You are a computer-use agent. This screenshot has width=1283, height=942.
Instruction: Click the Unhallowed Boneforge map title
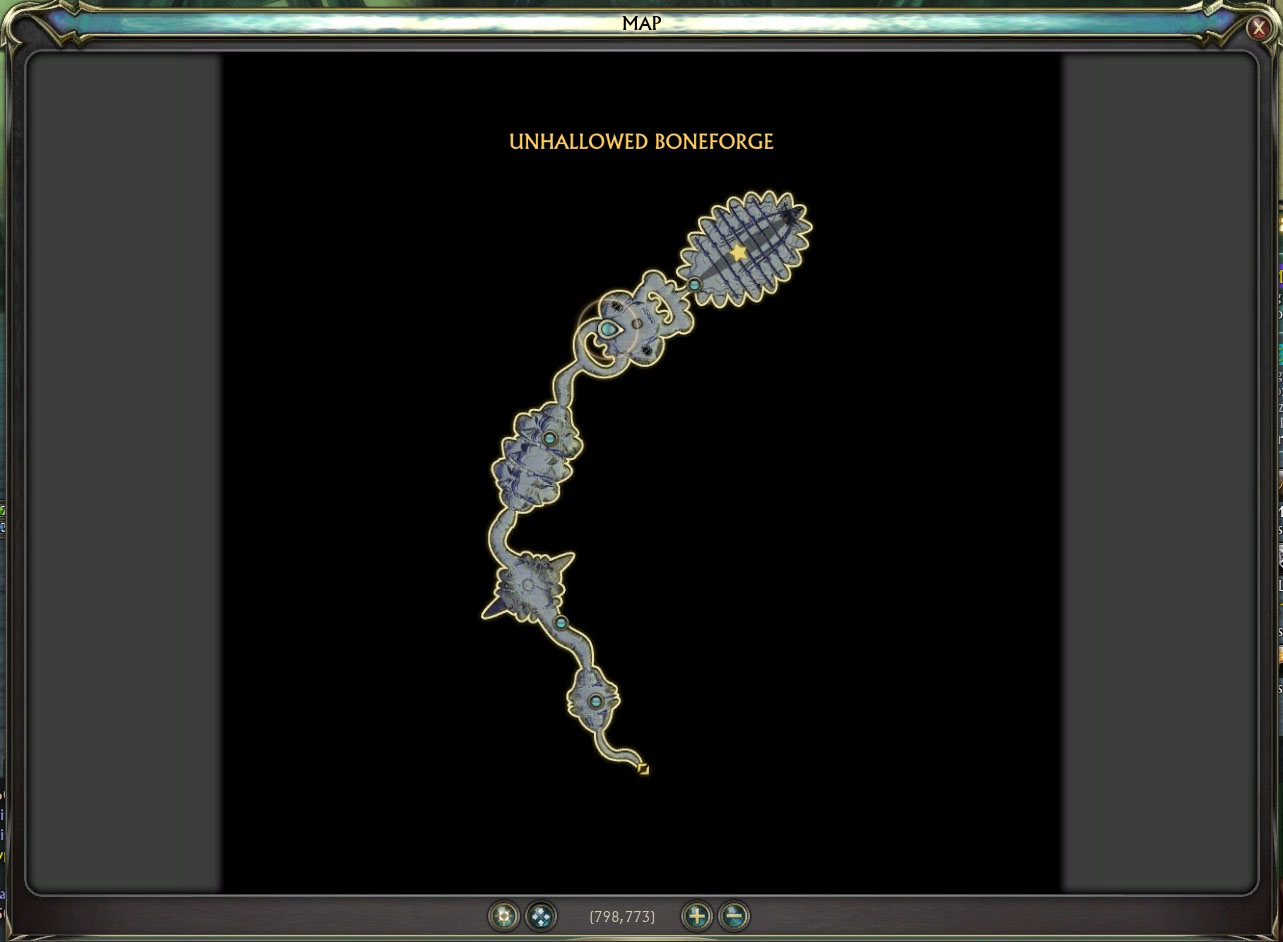(x=641, y=142)
